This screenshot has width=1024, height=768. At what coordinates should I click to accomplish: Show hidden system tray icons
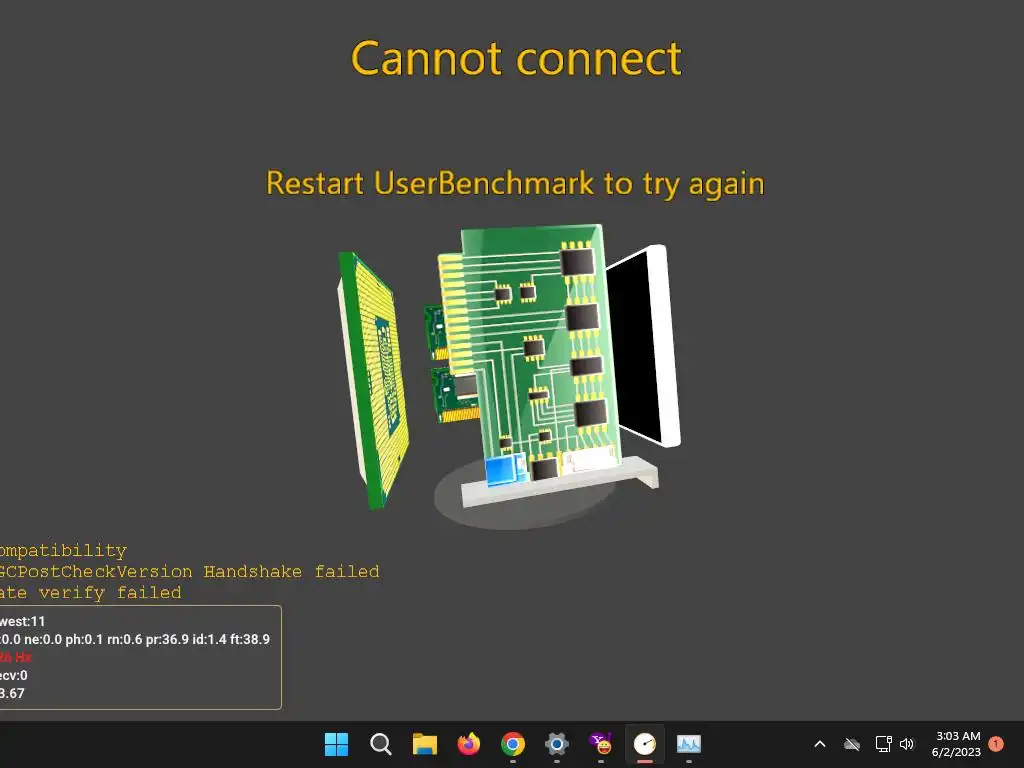[x=820, y=744]
